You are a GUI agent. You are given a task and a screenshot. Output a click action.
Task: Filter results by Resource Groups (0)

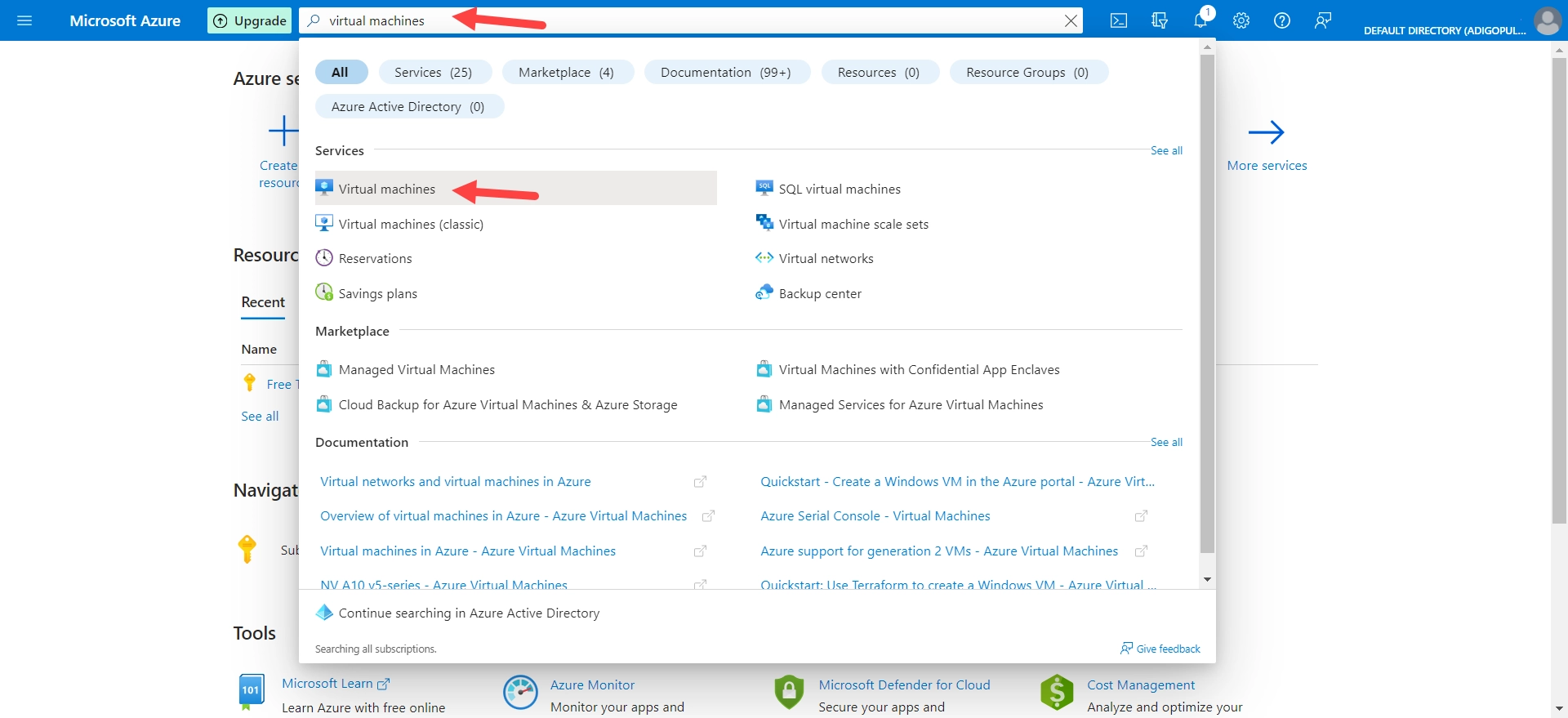pos(1027,72)
